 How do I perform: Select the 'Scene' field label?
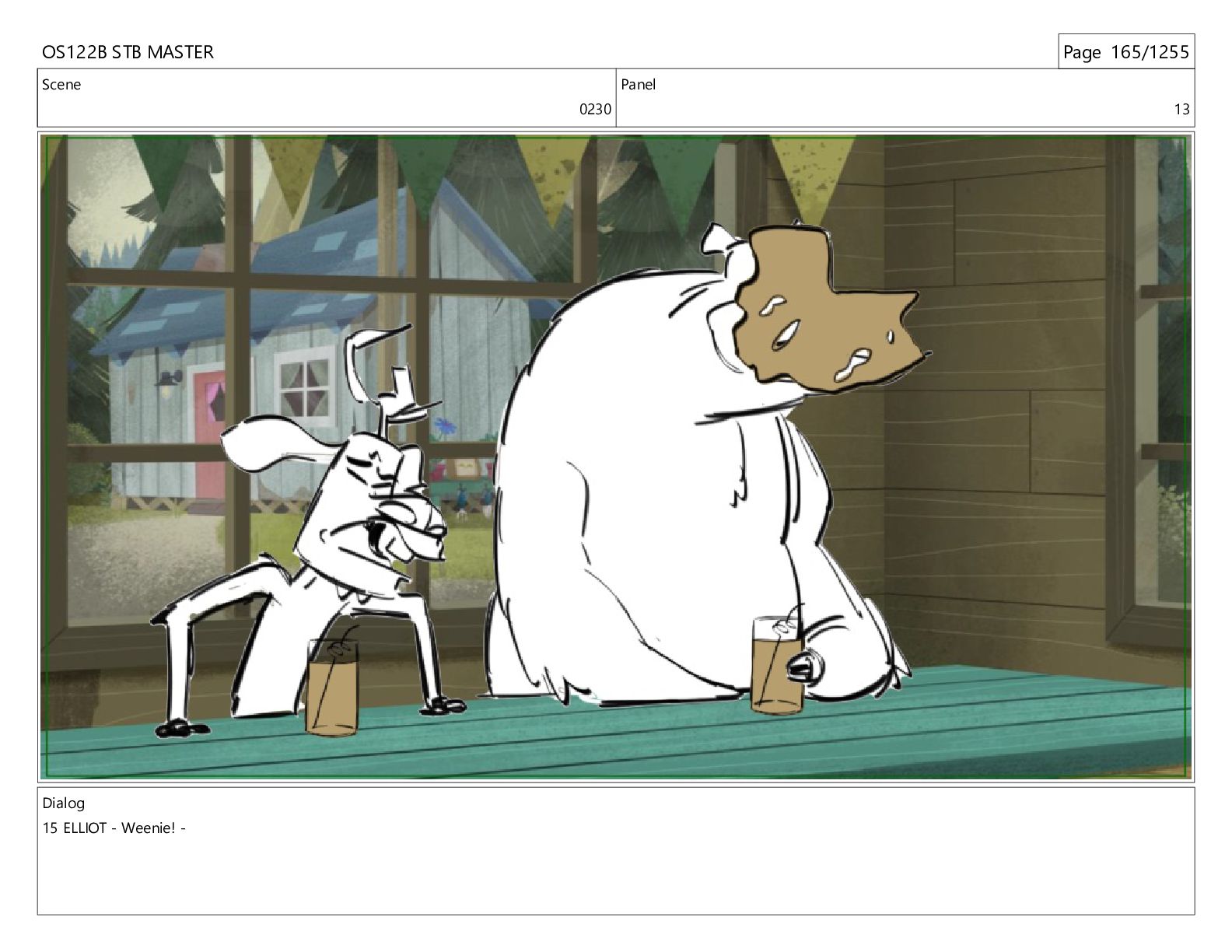pyautogui.click(x=61, y=85)
